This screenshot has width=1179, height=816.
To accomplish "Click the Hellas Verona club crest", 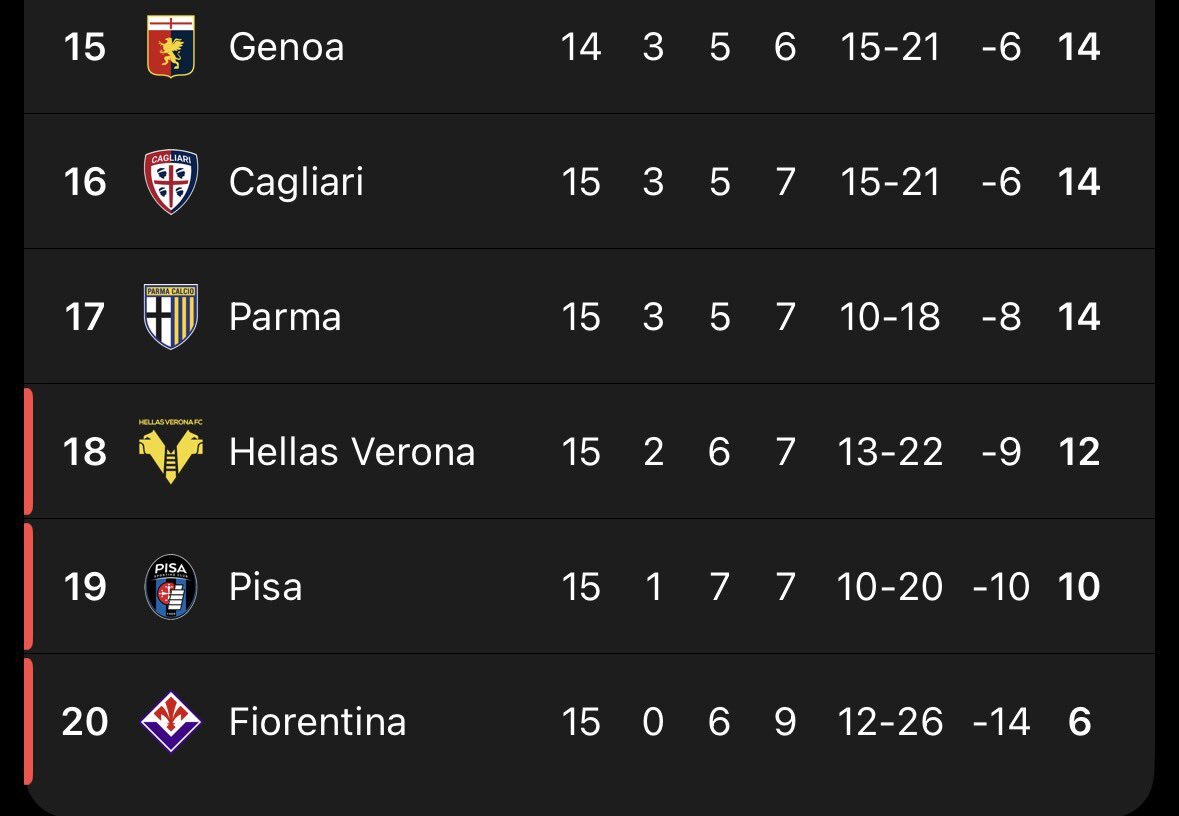I will (171, 452).
